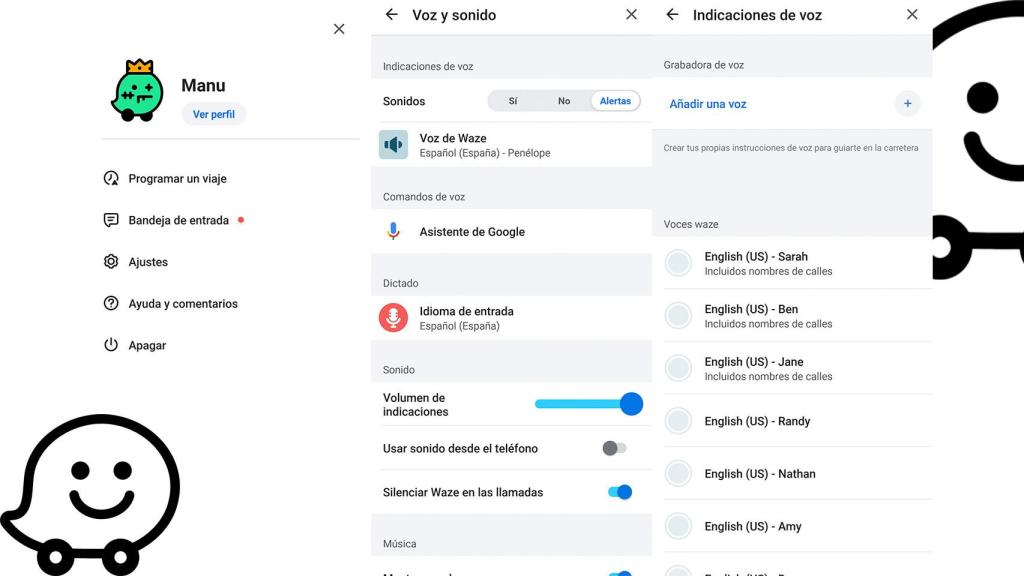
Task: Go back from Indicaciones de voz
Action: coord(672,14)
